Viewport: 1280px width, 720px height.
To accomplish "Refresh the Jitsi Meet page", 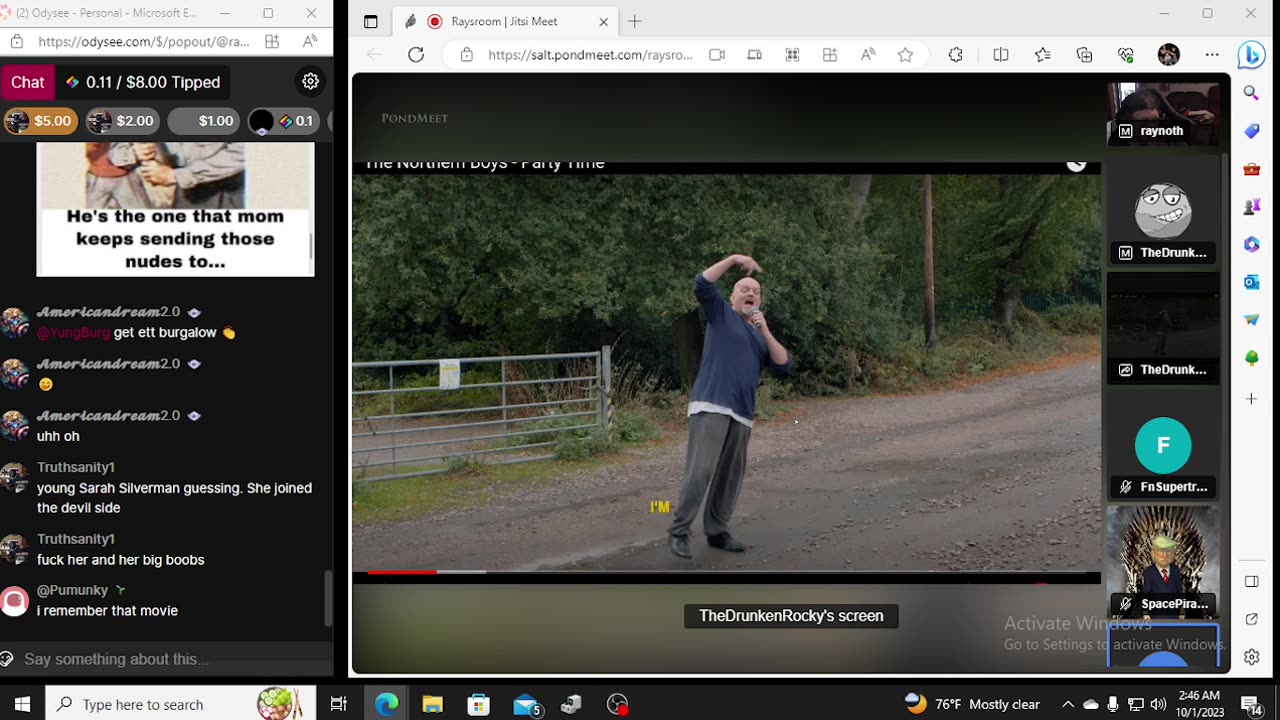I will pyautogui.click(x=416, y=55).
